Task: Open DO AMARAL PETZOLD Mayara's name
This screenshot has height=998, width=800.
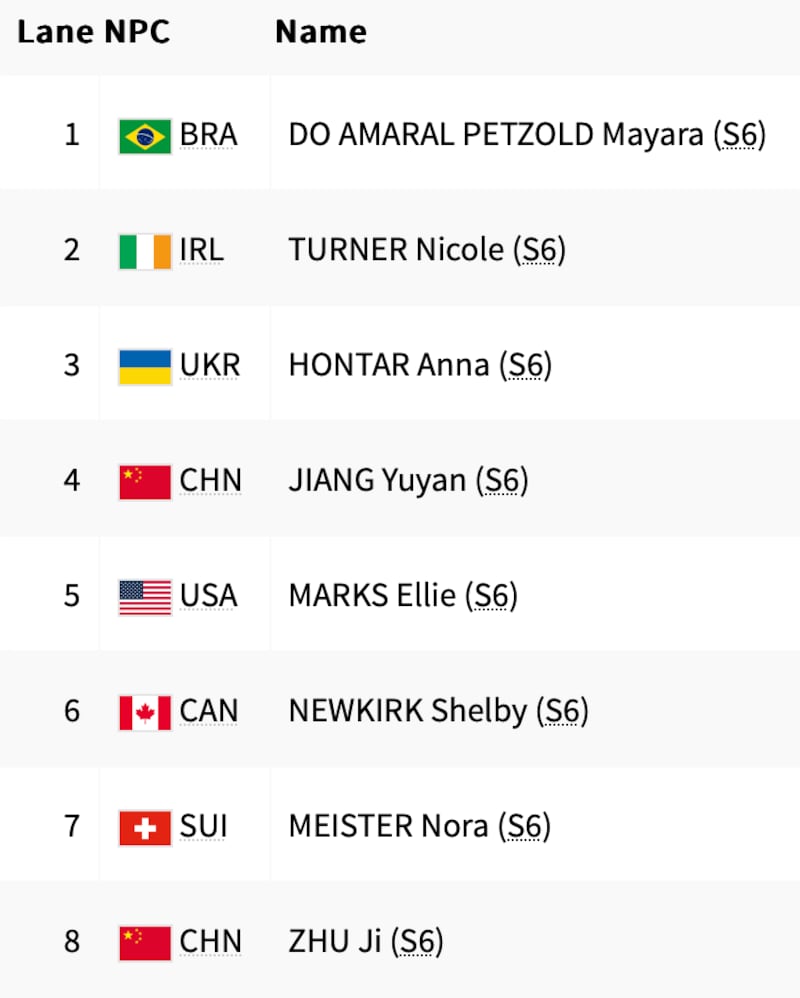Action: (x=495, y=135)
